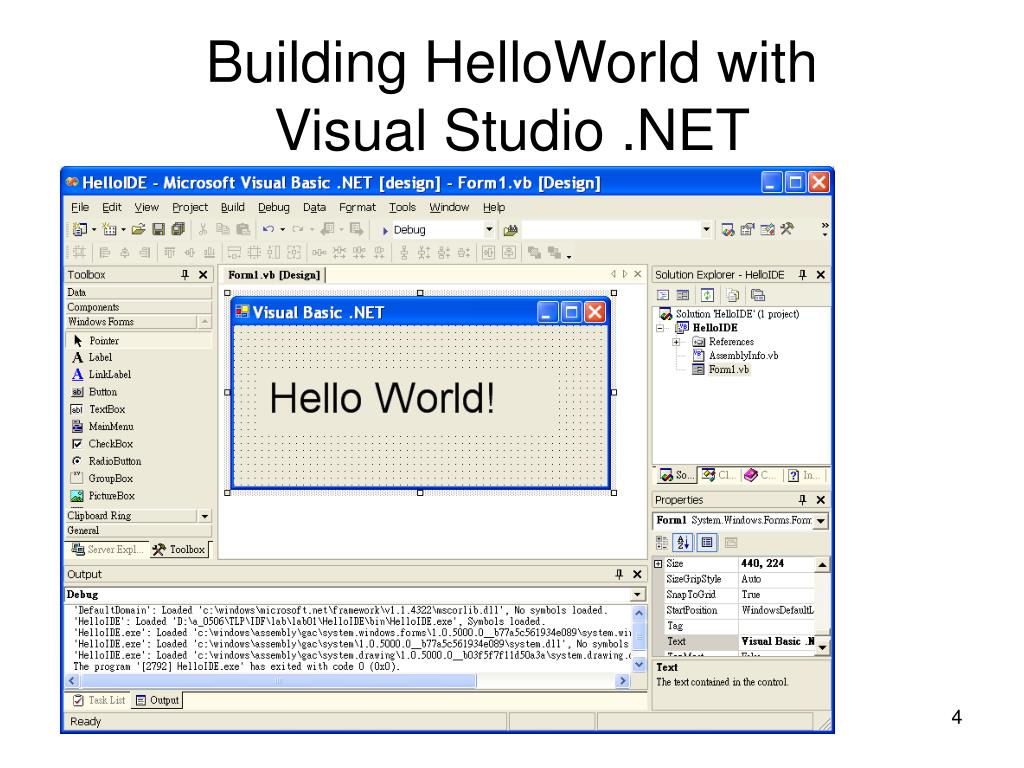Viewport: 1024px width, 768px height.
Task: Toggle auto-hide pin on Toolbox panel
Action: [185, 275]
